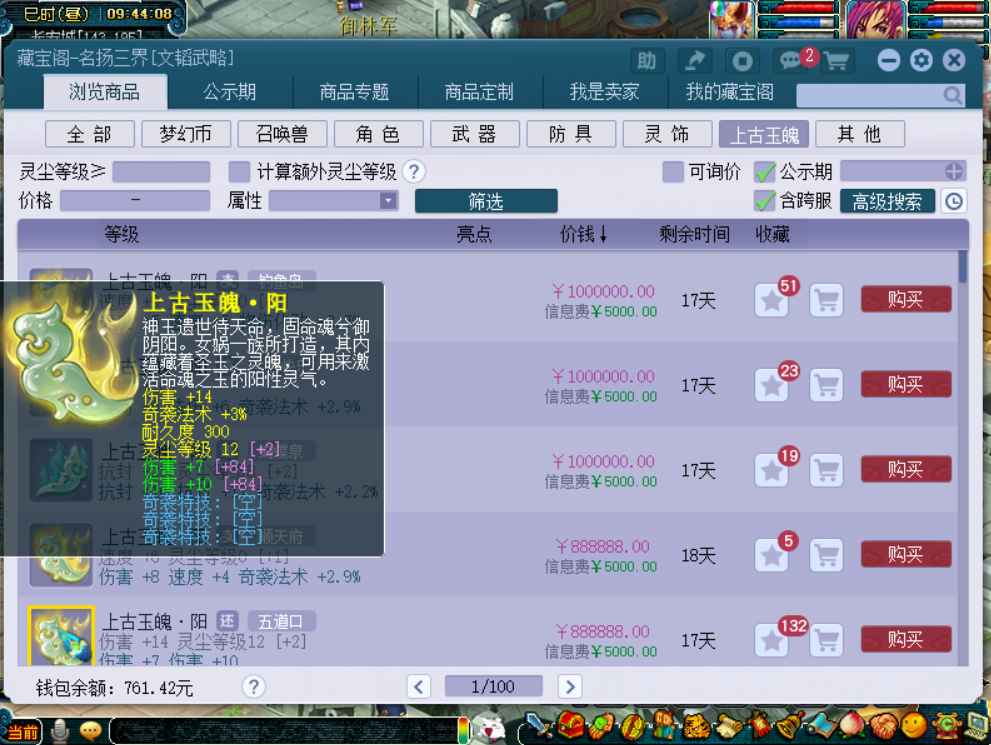Click 筛选 filter button
The height and width of the screenshot is (745, 991).
pos(486,201)
